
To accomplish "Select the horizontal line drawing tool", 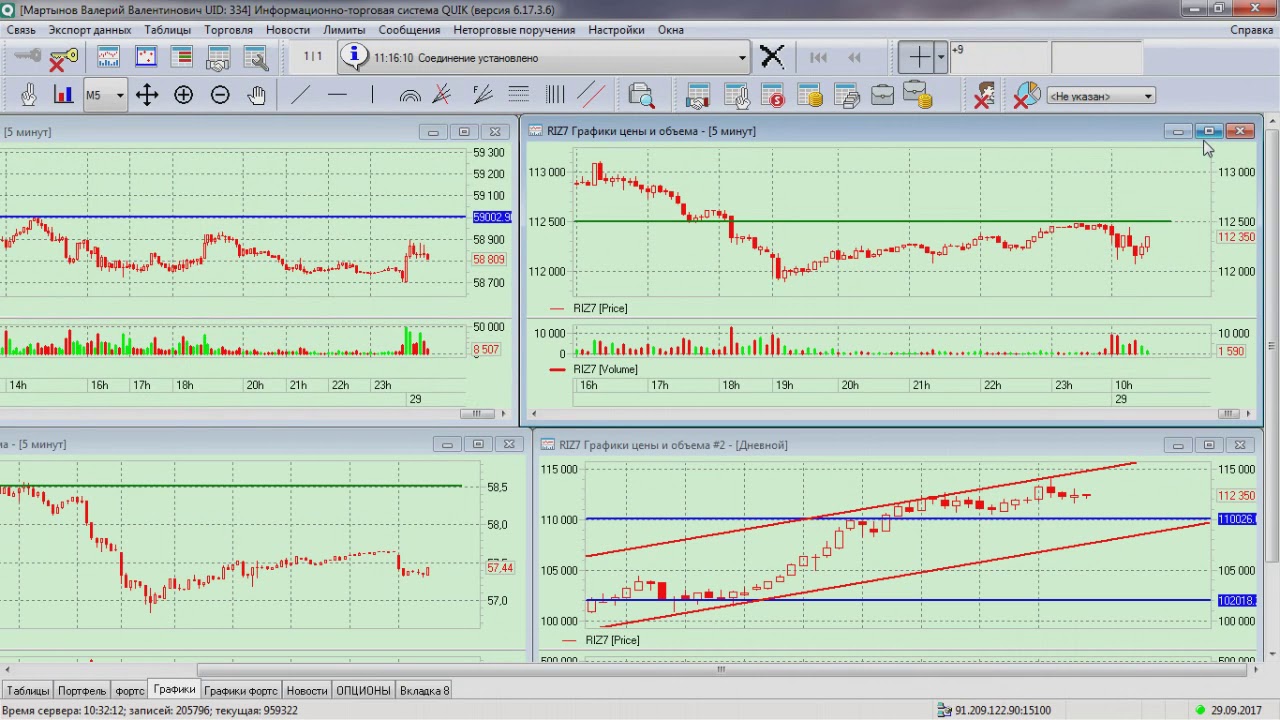I will pyautogui.click(x=337, y=95).
